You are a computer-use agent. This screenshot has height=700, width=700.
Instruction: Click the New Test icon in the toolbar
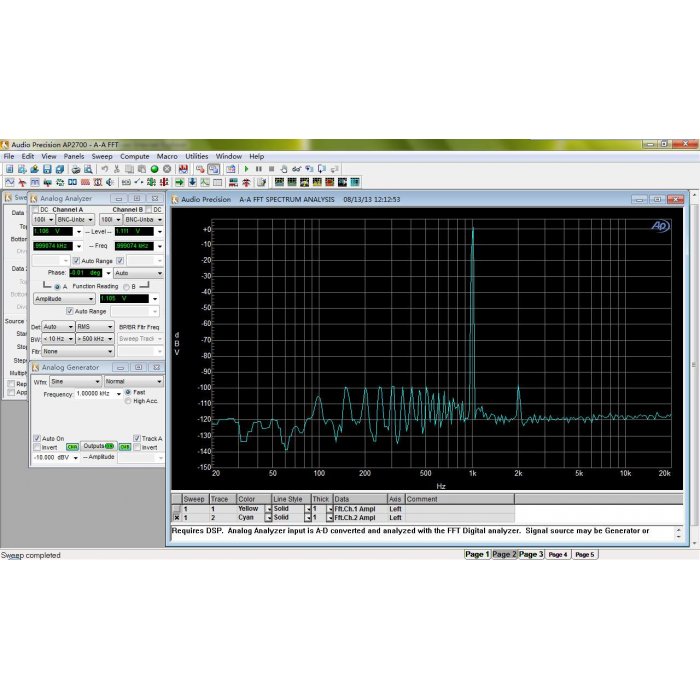pyautogui.click(x=9, y=169)
